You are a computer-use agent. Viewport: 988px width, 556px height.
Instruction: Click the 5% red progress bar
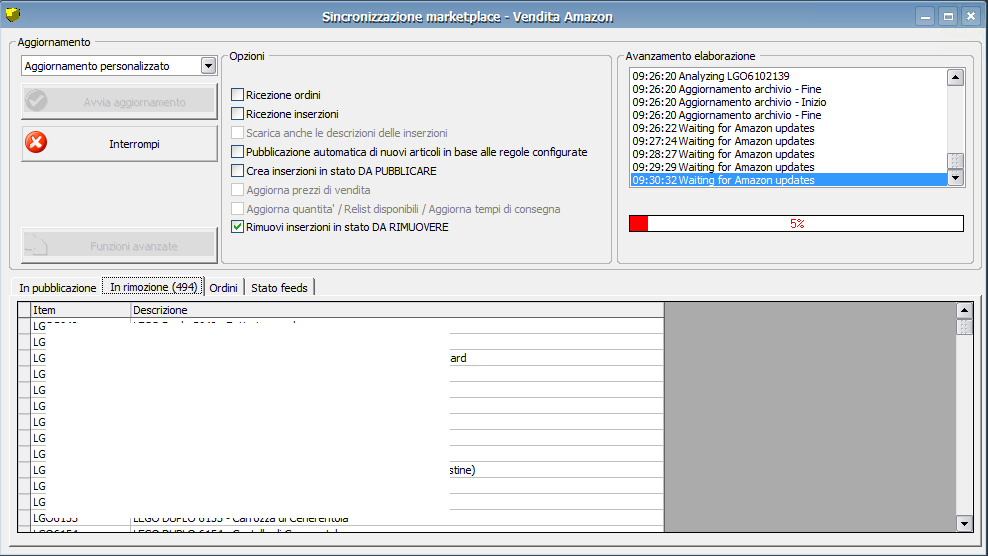coord(796,223)
